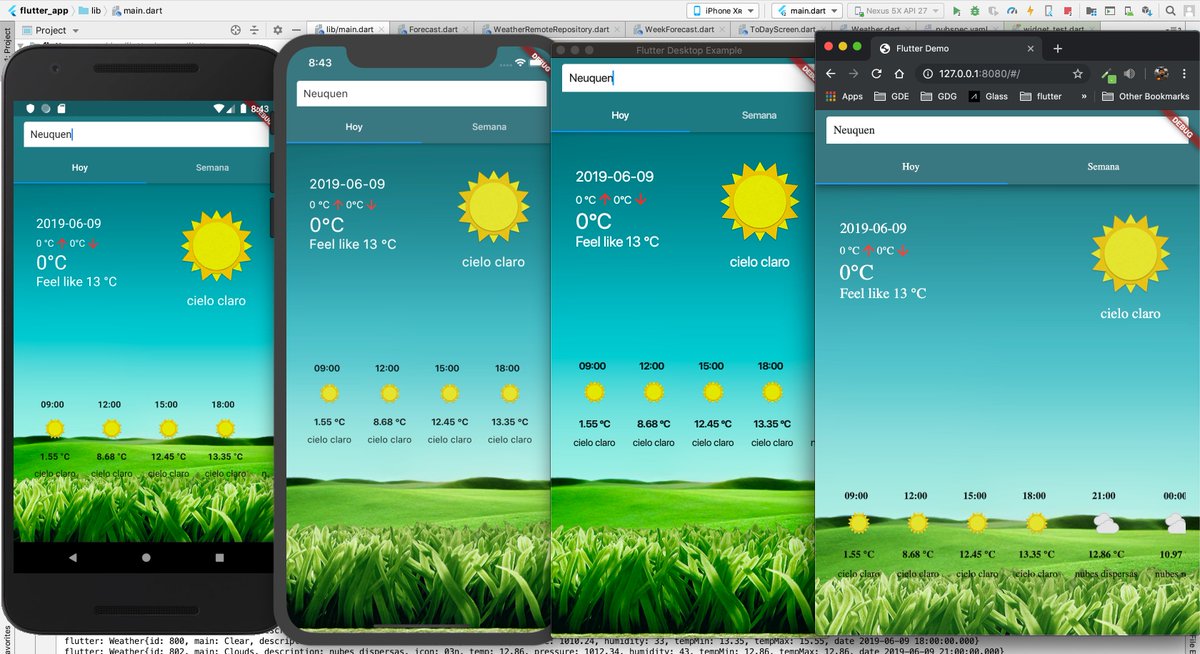
Task: Open GDE bookmarks folder in Chrome
Action: pos(892,96)
